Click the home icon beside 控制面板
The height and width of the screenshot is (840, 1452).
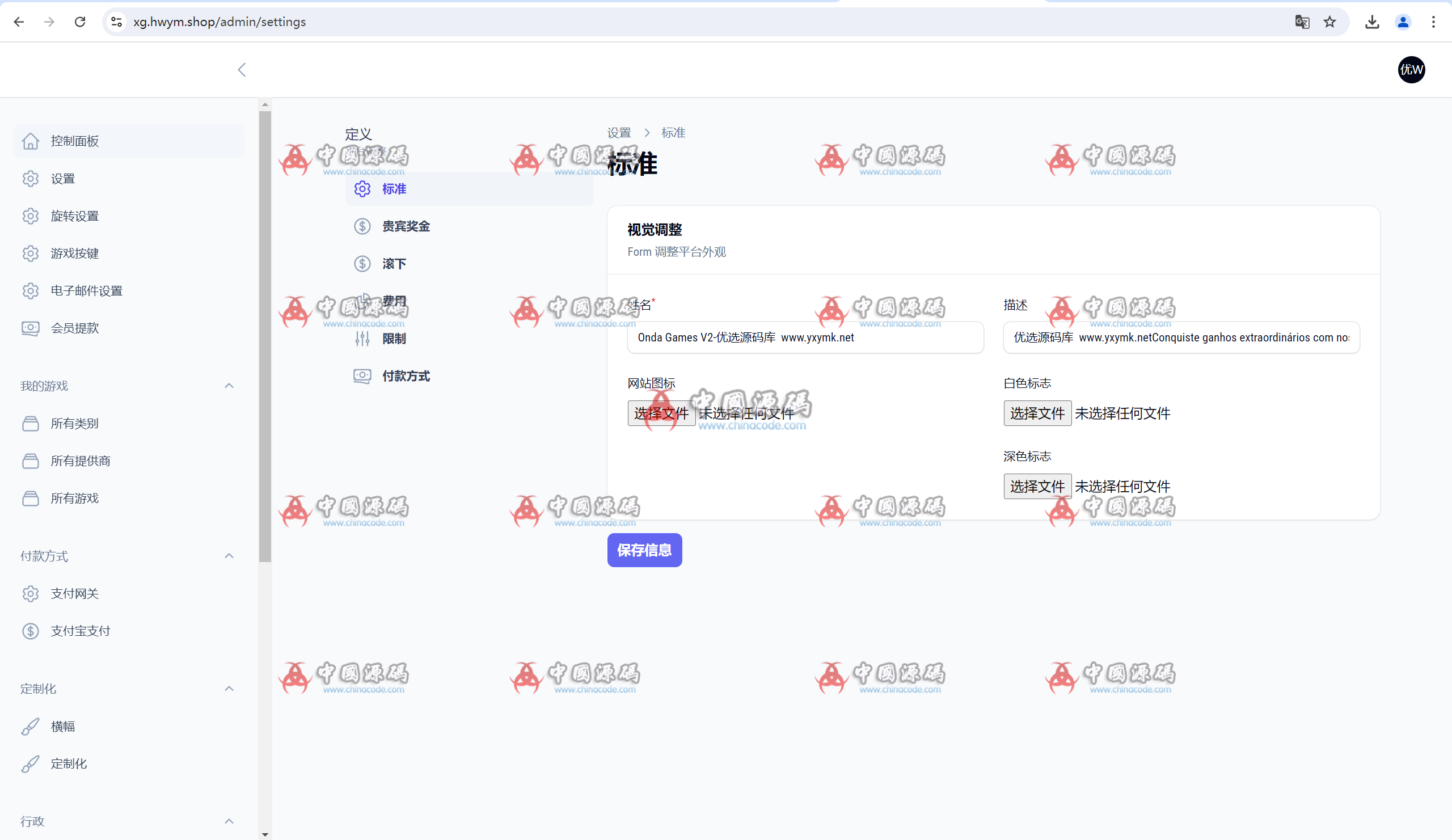click(x=31, y=141)
